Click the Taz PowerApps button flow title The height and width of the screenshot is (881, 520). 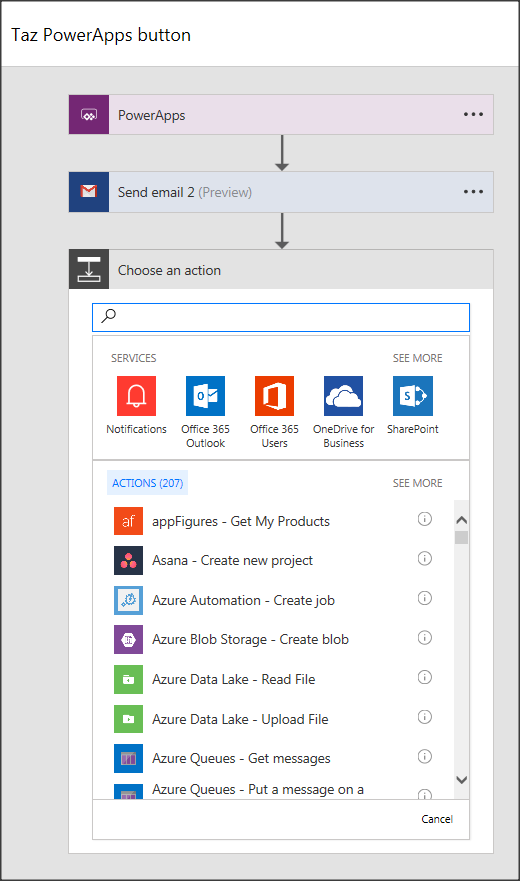(x=101, y=35)
